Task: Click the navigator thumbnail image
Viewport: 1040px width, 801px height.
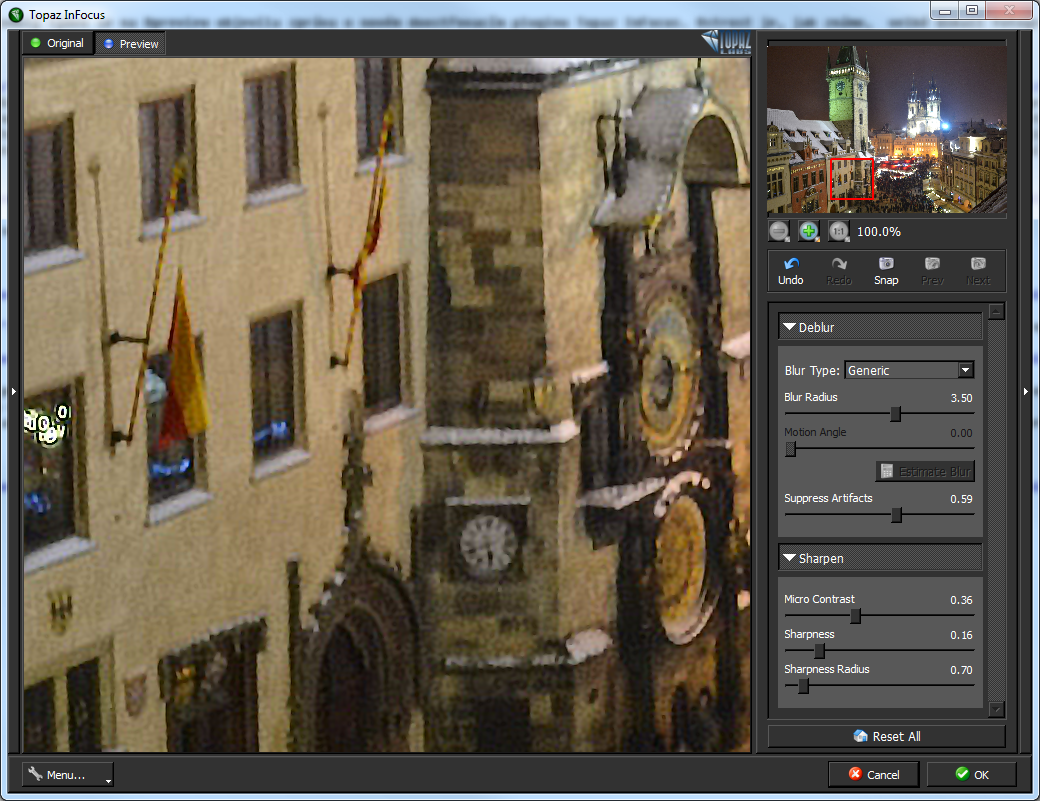Action: pos(886,128)
